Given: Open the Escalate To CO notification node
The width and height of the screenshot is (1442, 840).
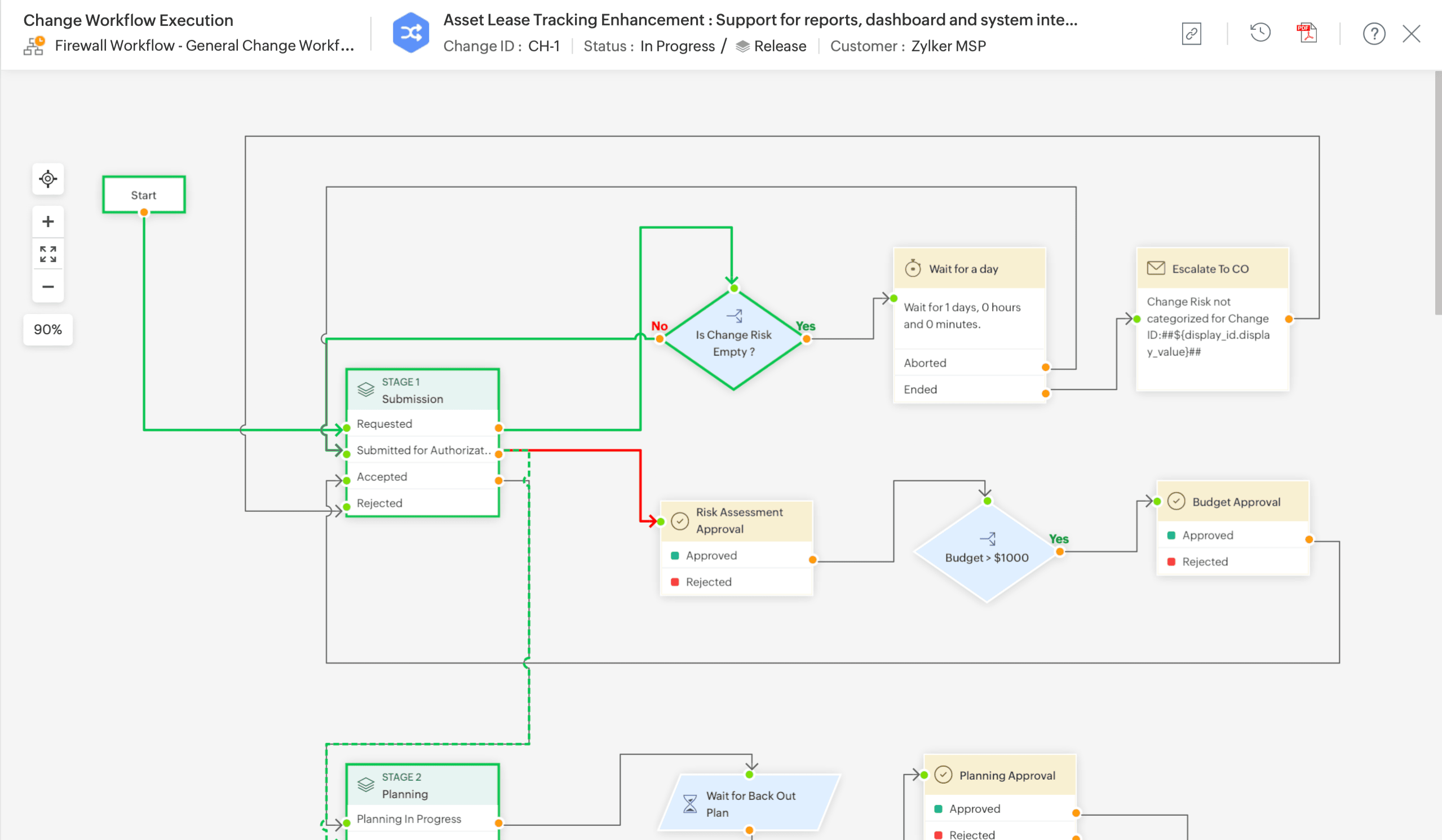Looking at the screenshot, I should coord(1212,268).
